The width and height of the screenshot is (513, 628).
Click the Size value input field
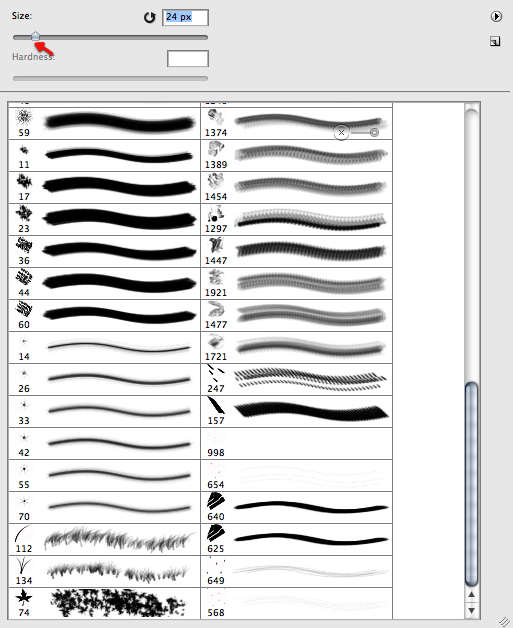point(185,18)
